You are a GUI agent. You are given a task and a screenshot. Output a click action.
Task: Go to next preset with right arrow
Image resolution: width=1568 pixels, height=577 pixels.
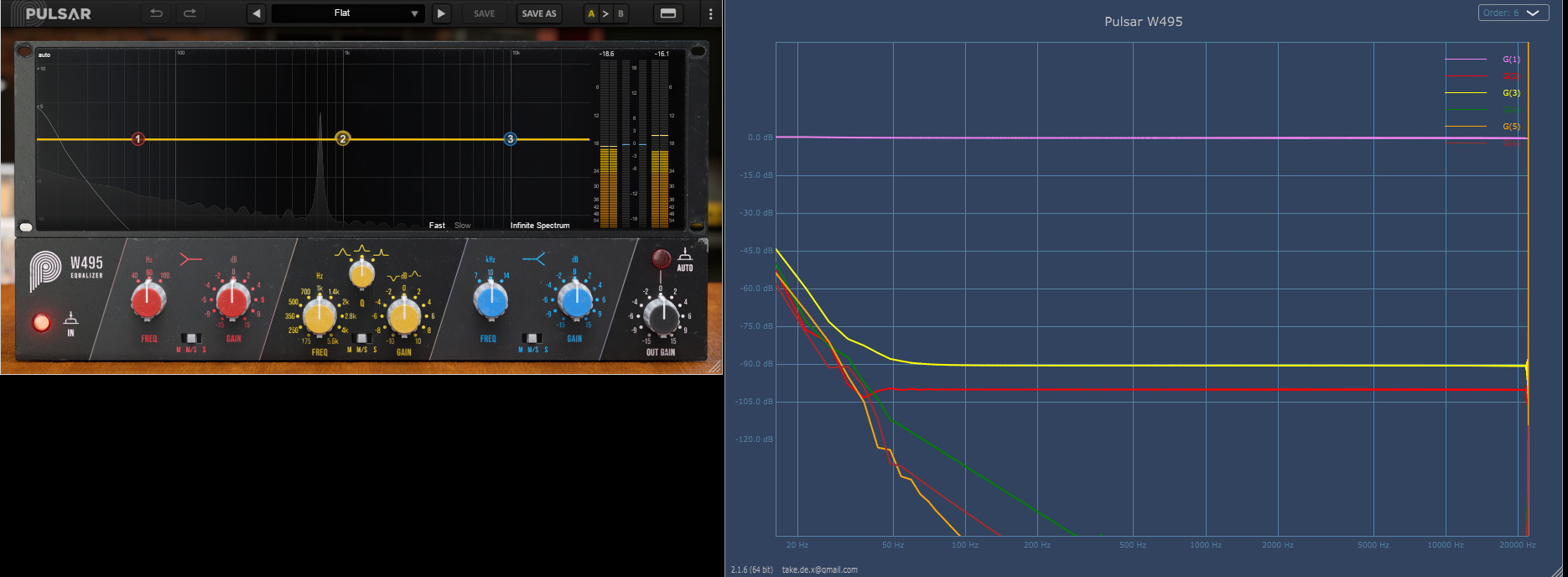coord(441,13)
